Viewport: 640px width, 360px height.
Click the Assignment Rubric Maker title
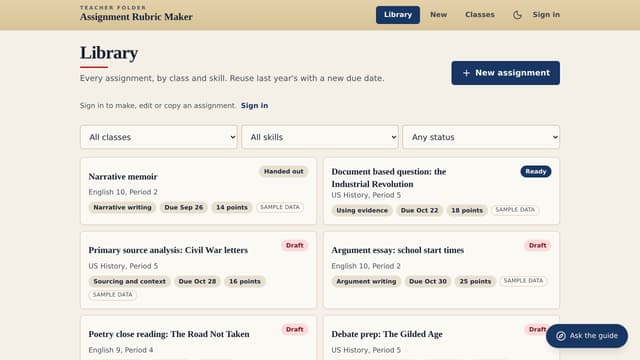[136, 17]
